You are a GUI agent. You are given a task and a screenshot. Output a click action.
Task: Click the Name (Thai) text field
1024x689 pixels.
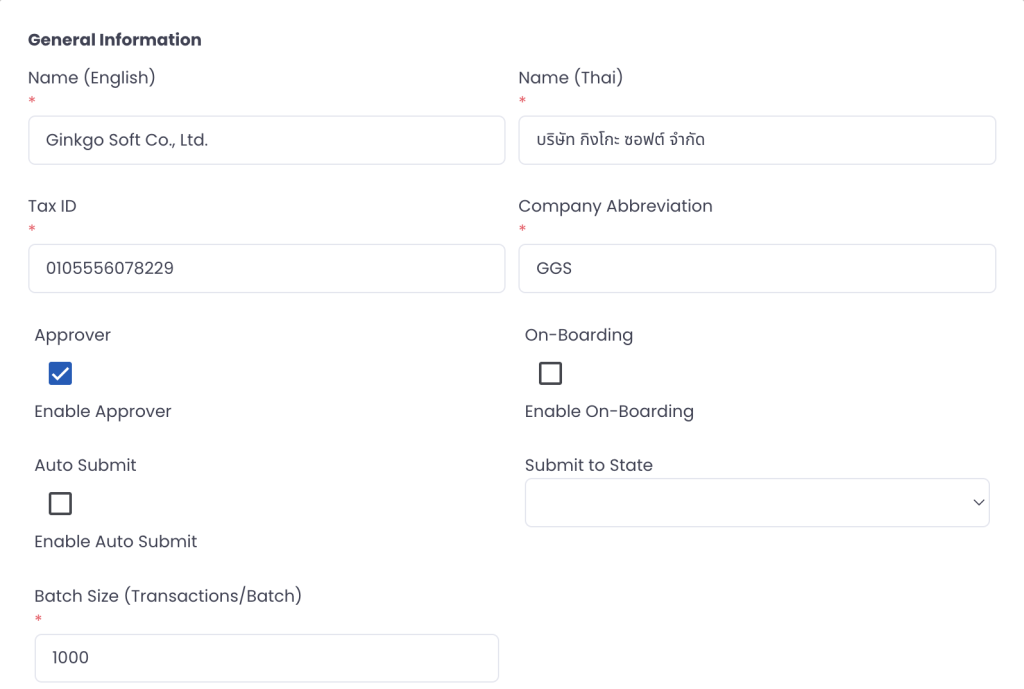click(756, 140)
